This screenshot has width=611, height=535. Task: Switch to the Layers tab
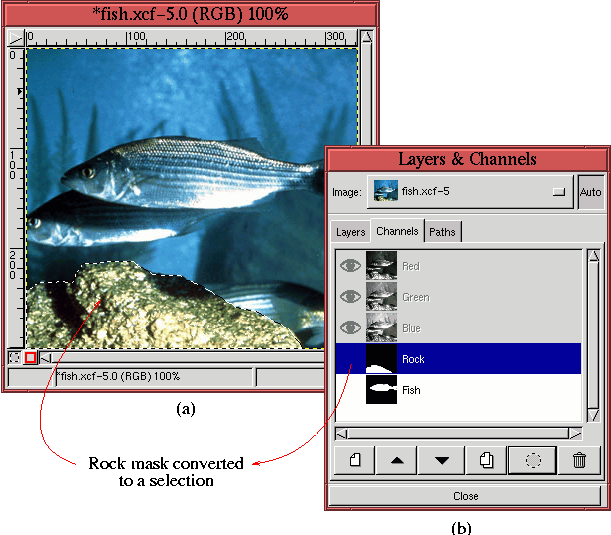point(350,232)
